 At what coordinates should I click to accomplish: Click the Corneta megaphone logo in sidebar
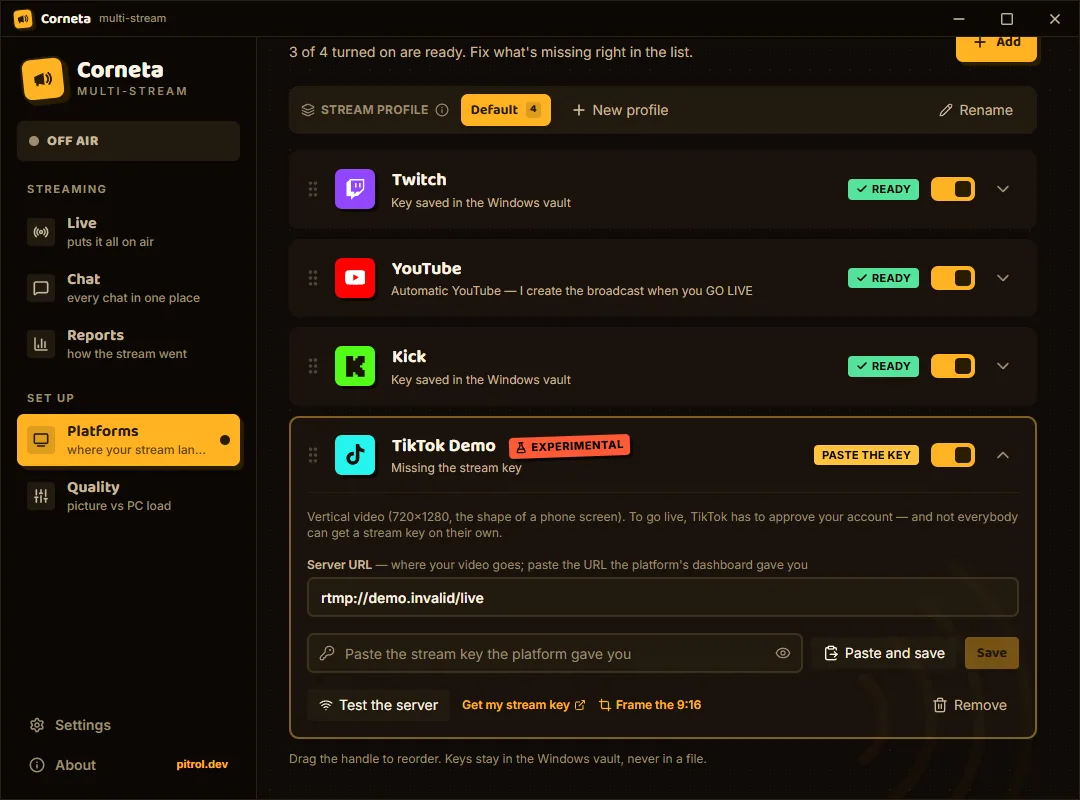coord(43,79)
